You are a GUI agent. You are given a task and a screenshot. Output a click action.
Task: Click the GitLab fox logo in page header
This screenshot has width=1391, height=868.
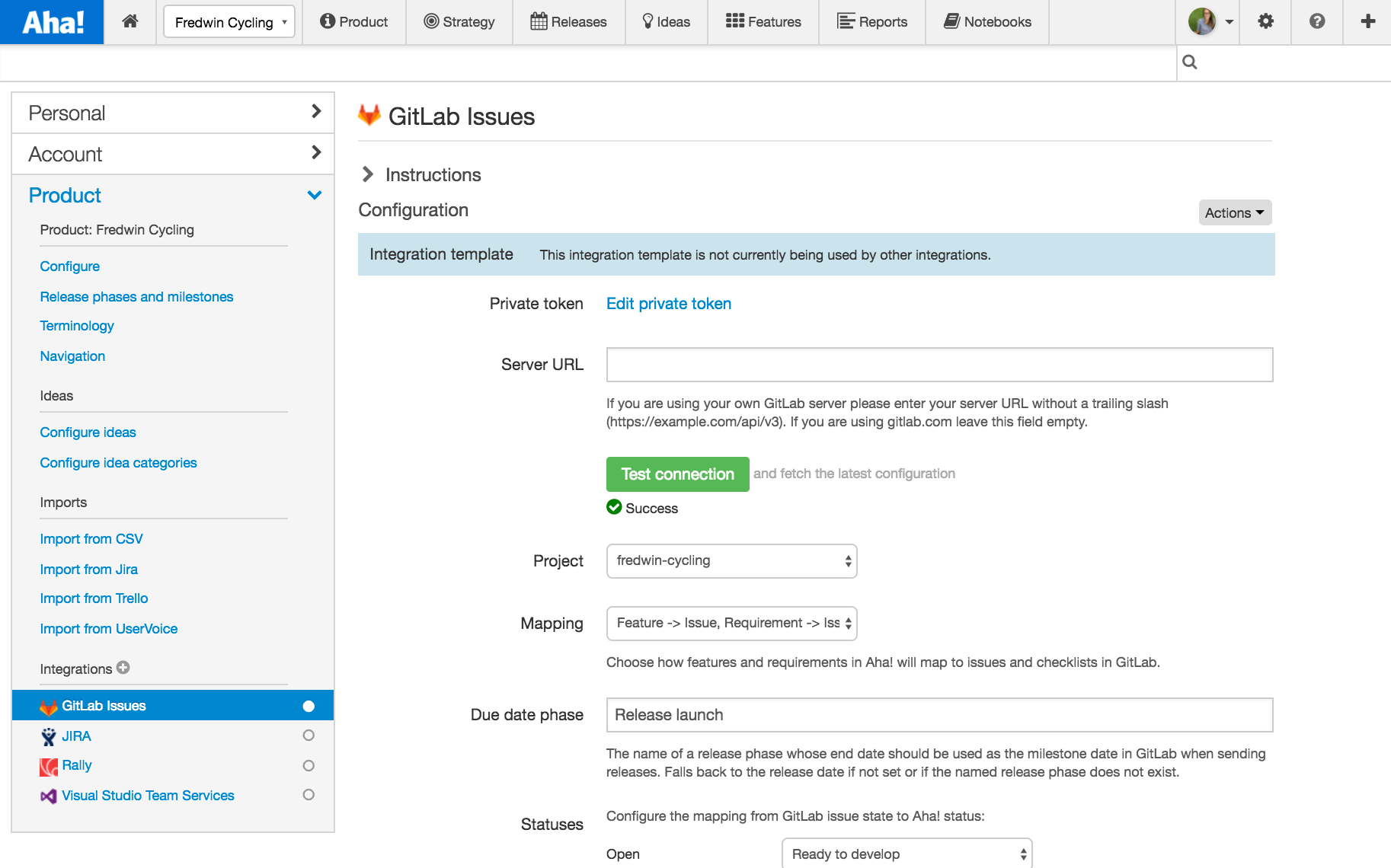click(x=369, y=115)
